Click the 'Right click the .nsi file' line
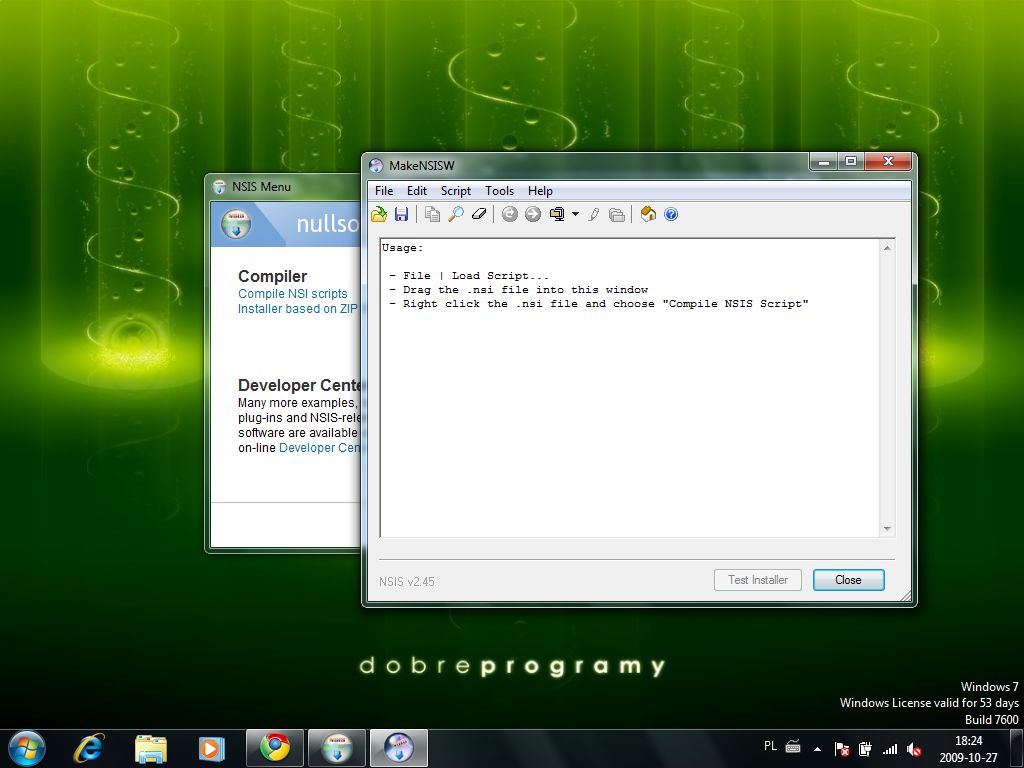 click(599, 304)
